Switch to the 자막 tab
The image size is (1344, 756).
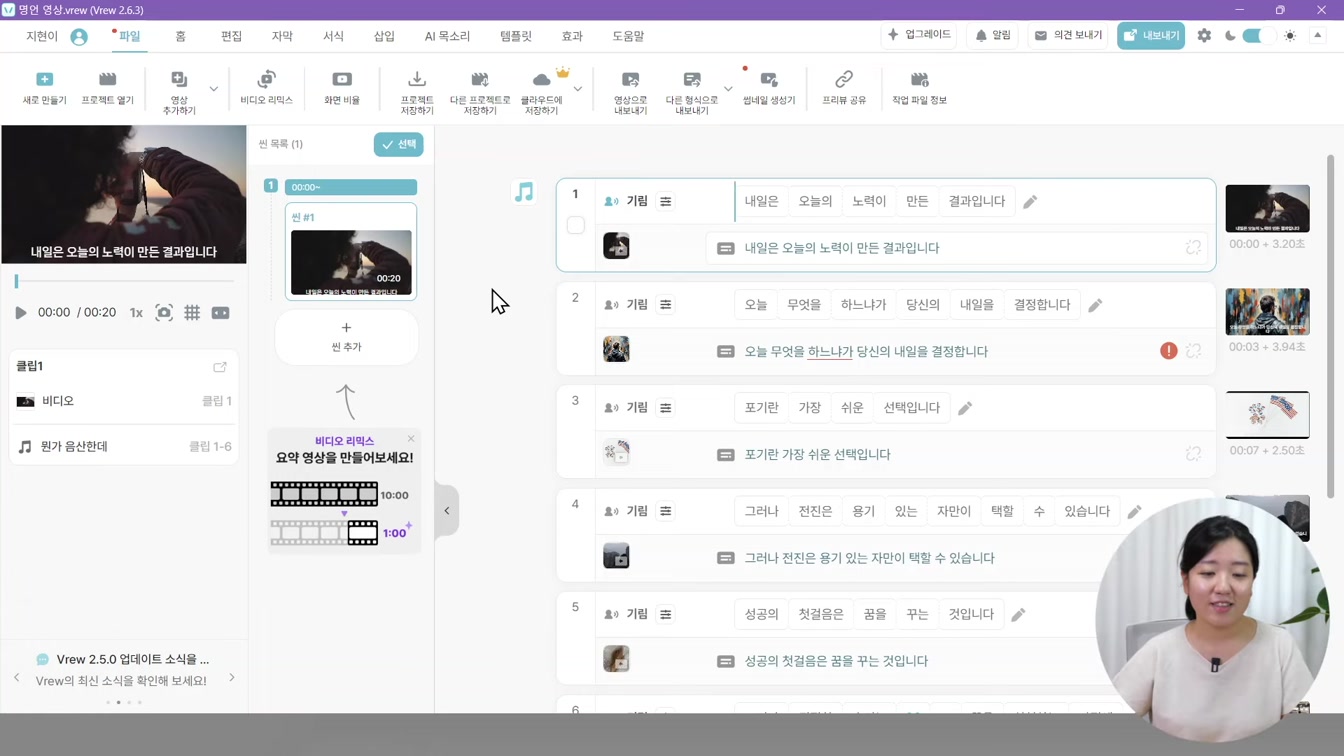coord(282,36)
